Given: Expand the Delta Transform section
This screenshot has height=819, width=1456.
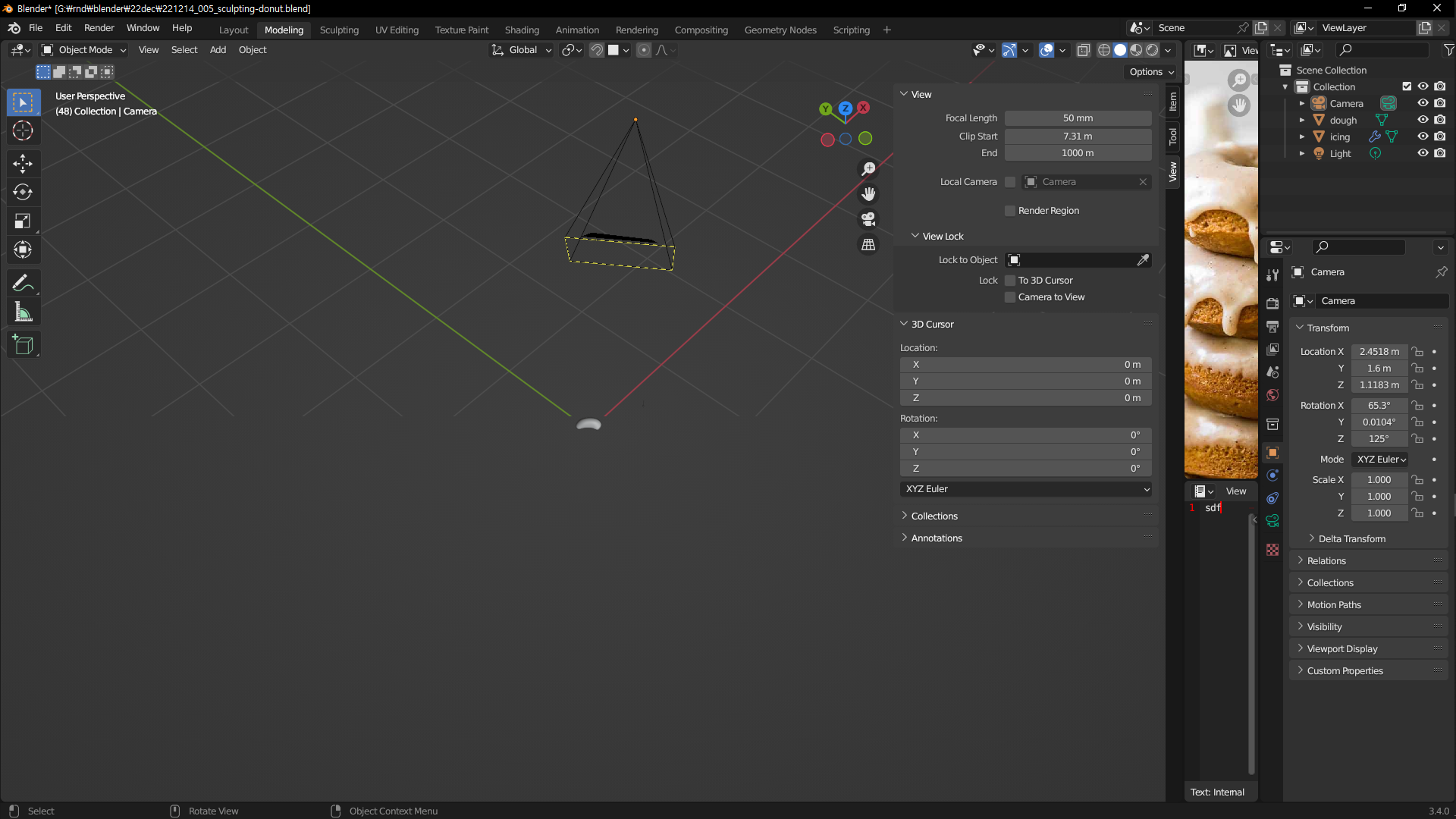Looking at the screenshot, I should 1351,539.
